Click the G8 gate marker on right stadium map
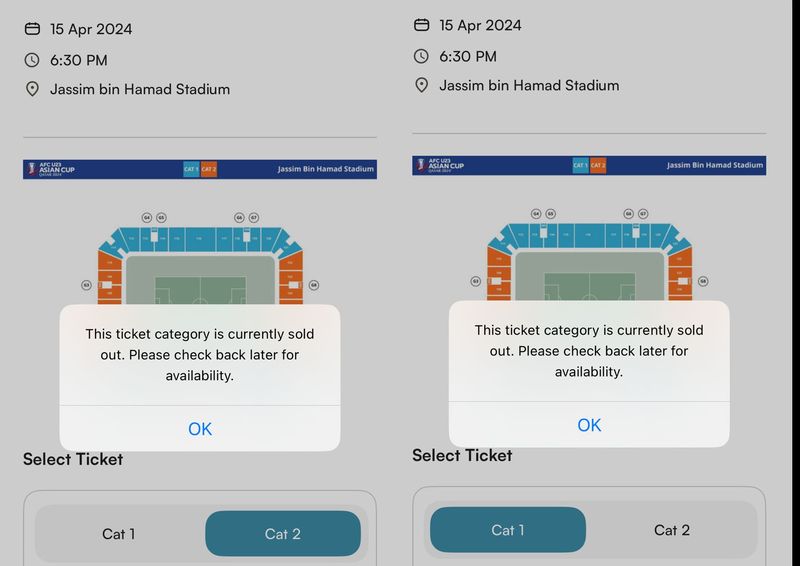 pos(703,281)
